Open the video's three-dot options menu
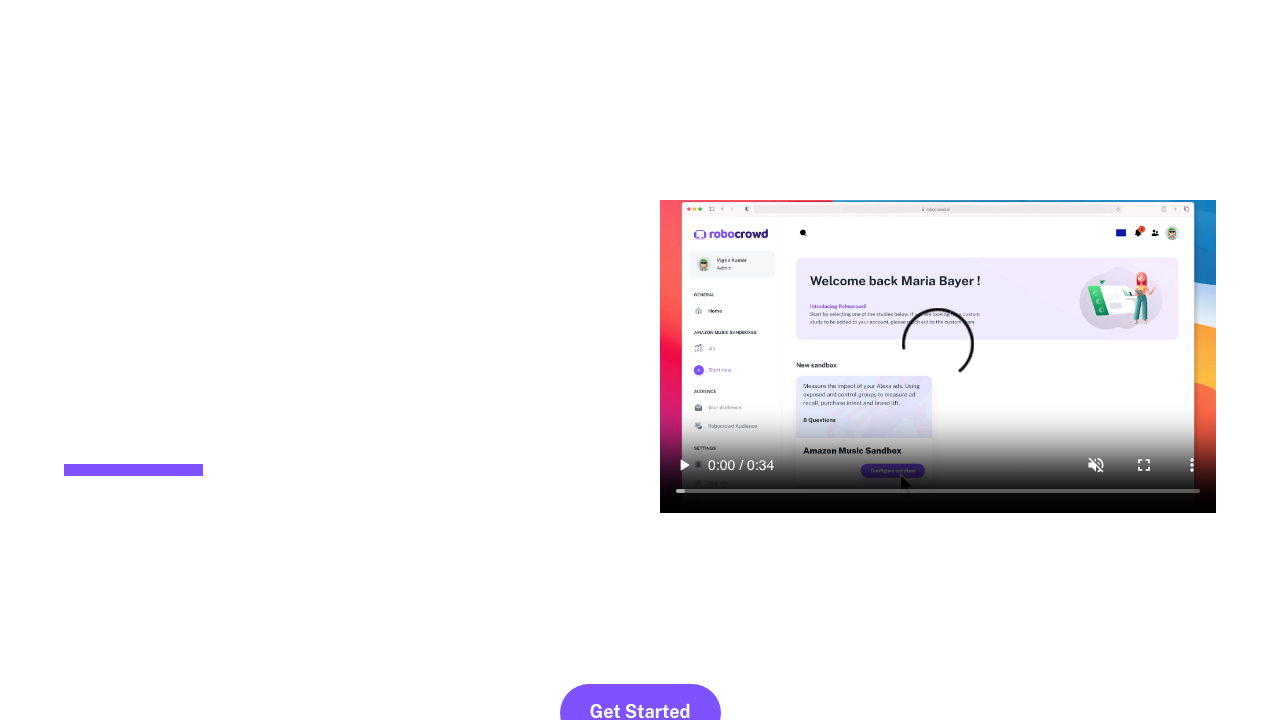Screen dimensions: 1280x720 1191,465
